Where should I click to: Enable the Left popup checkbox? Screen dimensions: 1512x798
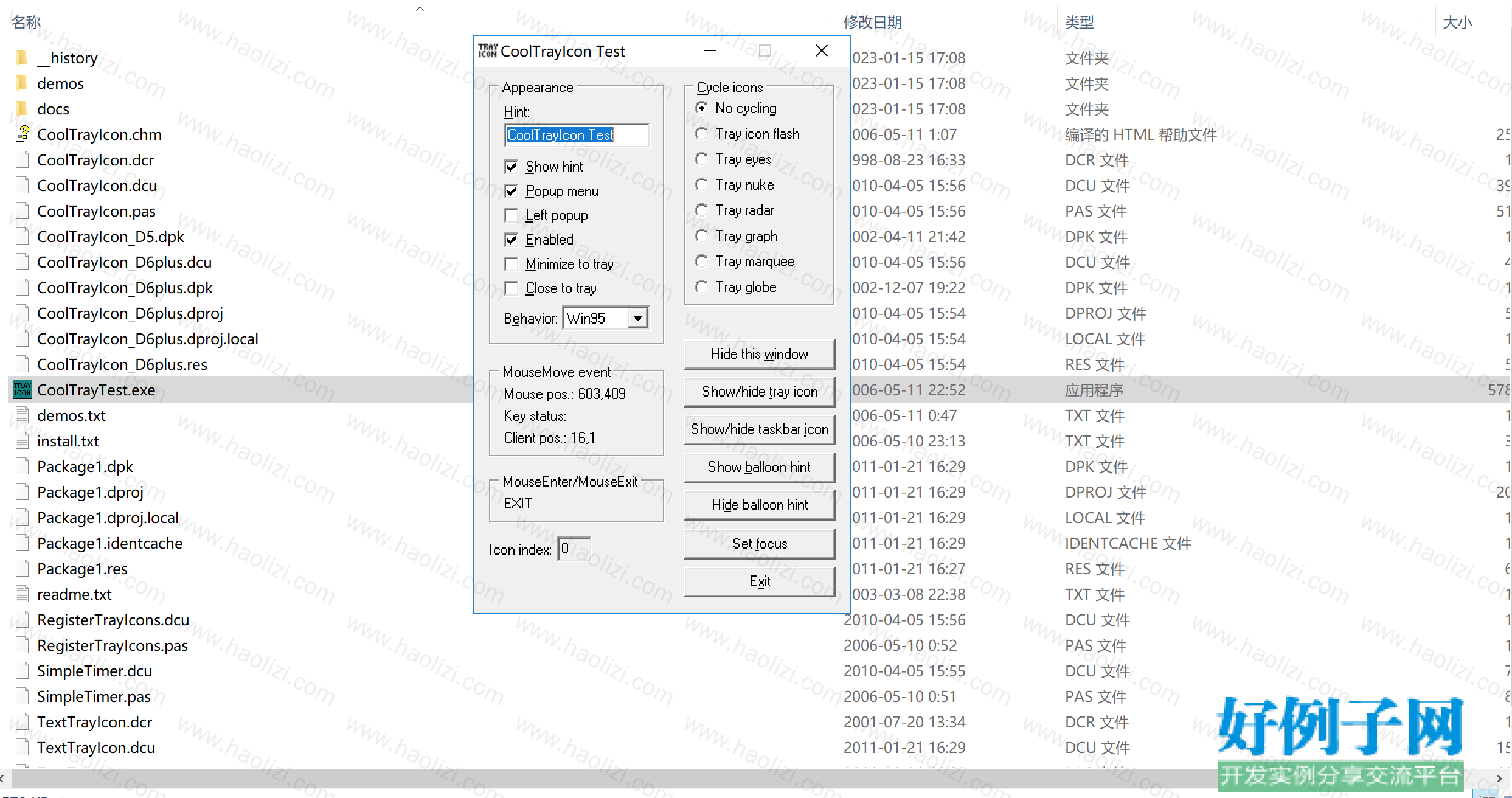point(512,215)
